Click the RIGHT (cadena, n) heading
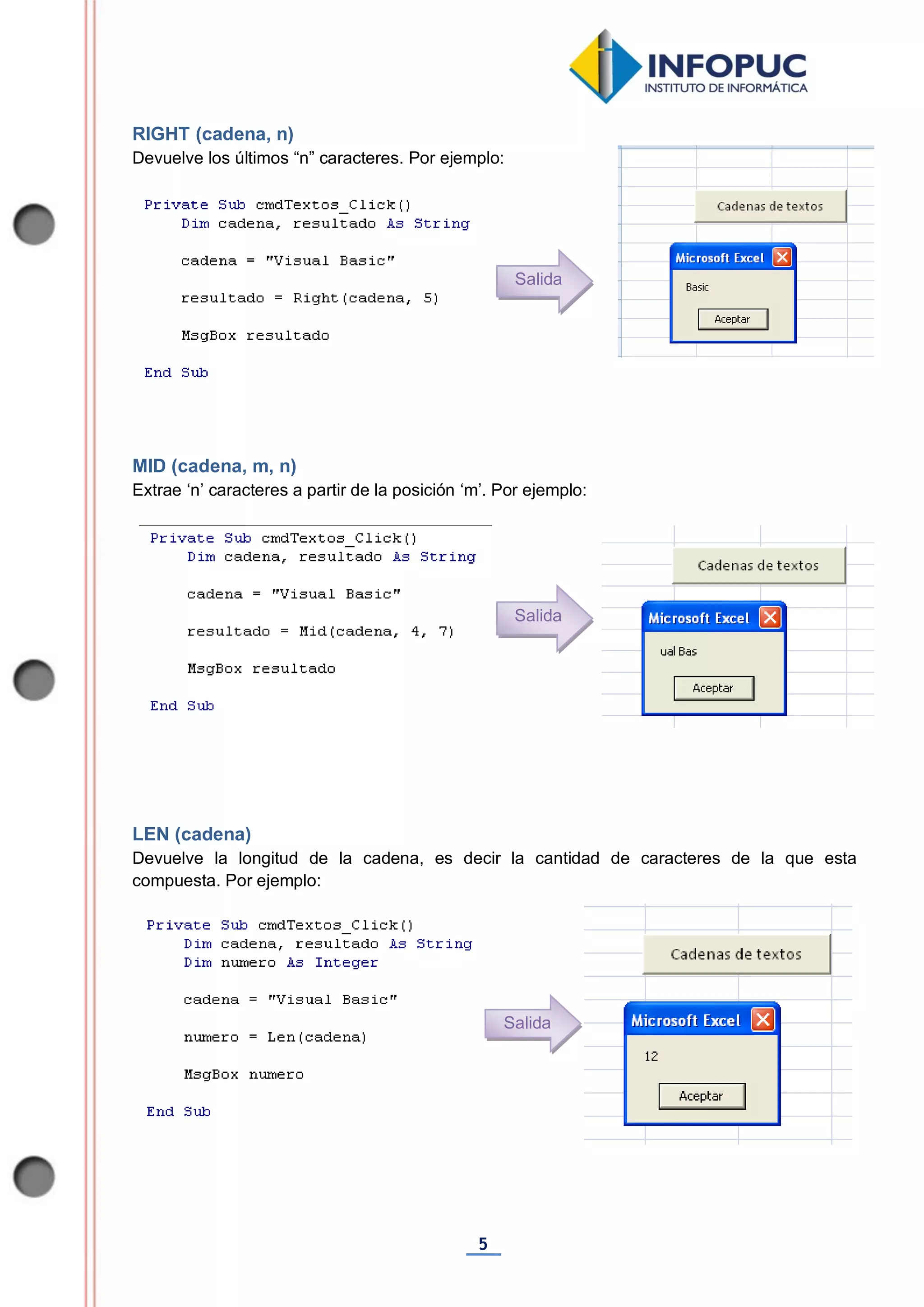 click(213, 134)
